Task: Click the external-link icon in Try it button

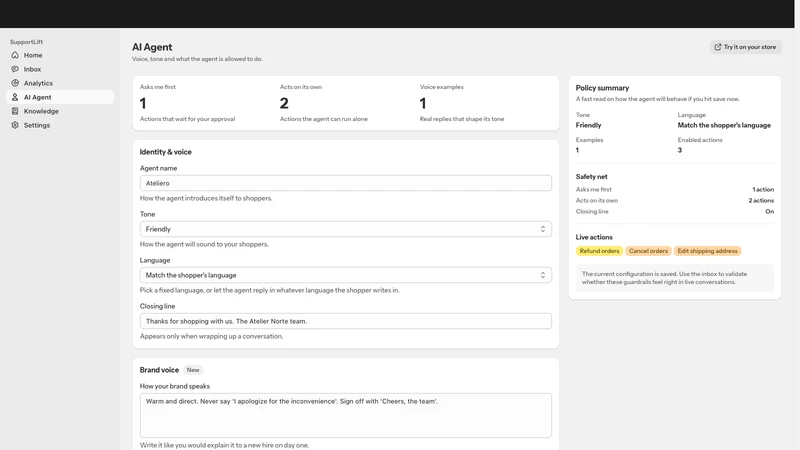Action: click(718, 47)
